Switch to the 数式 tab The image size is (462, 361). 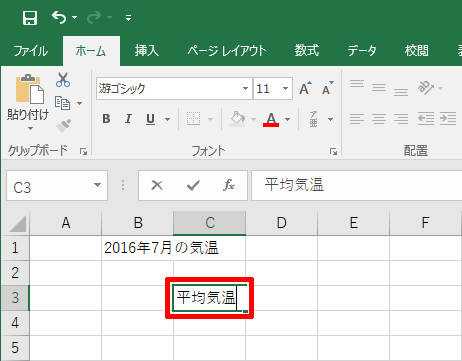pyautogui.click(x=307, y=51)
